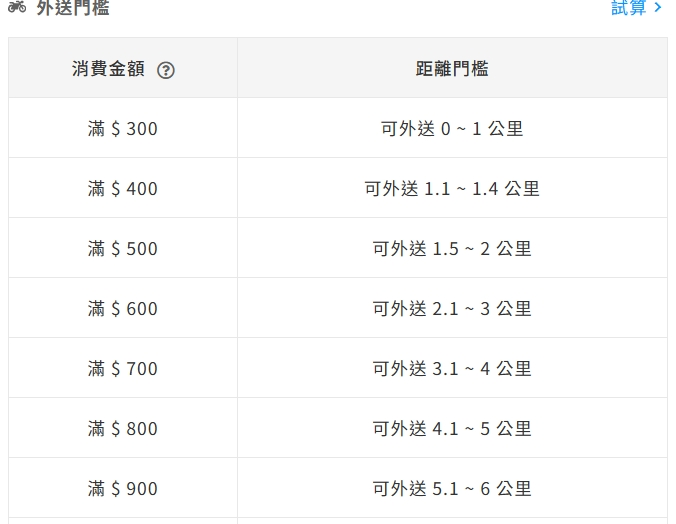Click 可外送 4.1 ~ 5 公里 cell
This screenshot has width=676, height=524.
click(x=452, y=427)
